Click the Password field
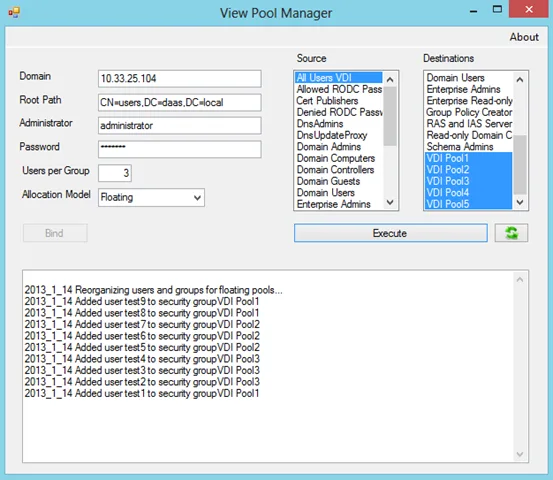553x480 pixels. (x=180, y=149)
